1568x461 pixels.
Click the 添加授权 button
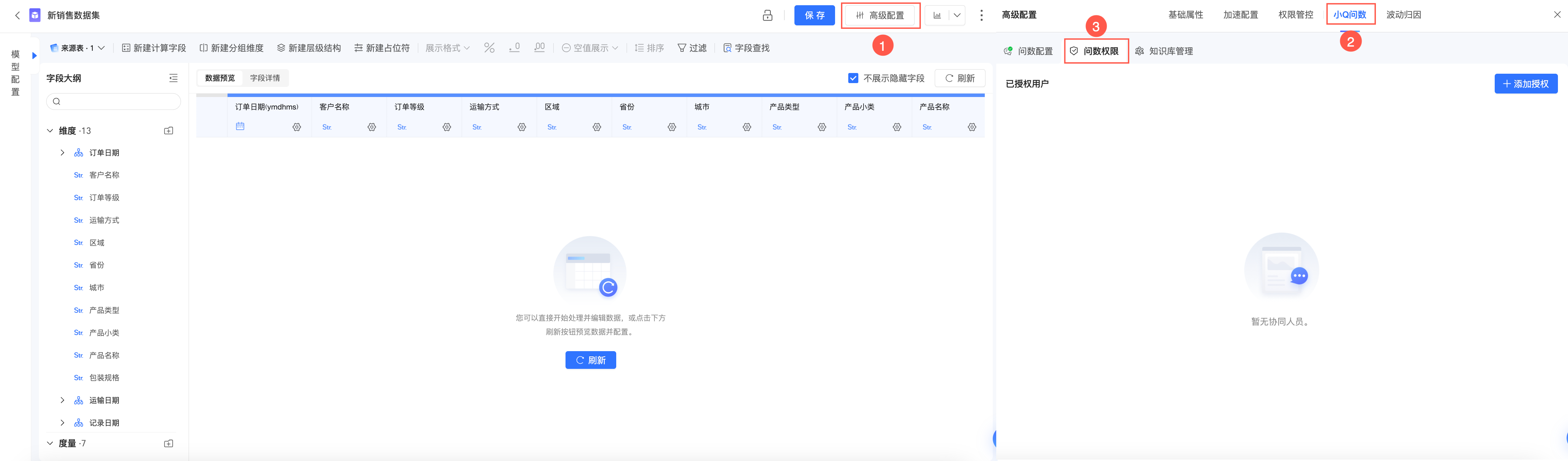coord(1525,83)
